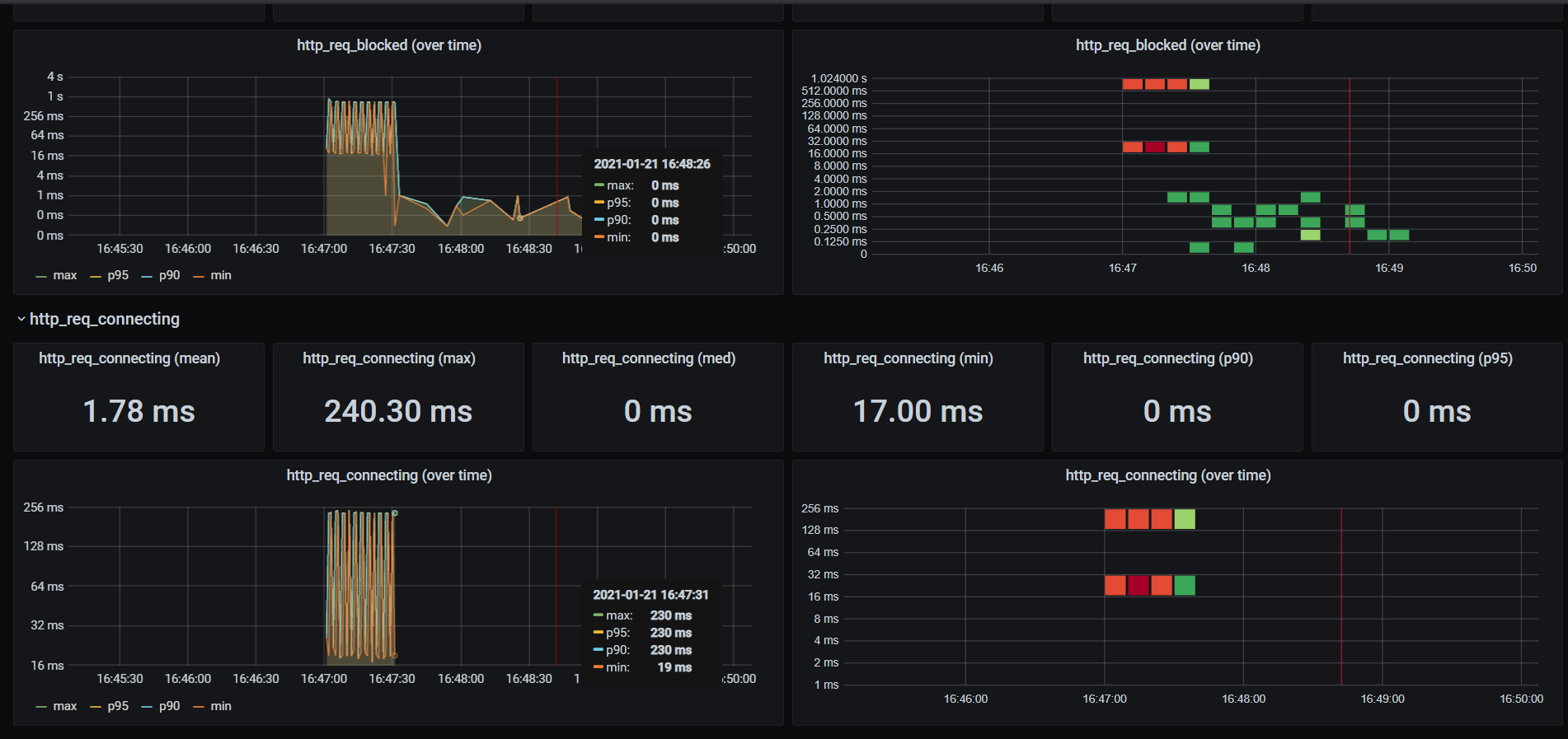The image size is (1568, 739).
Task: Open http_req_connecting (med) panel title menu
Action: coord(649,358)
